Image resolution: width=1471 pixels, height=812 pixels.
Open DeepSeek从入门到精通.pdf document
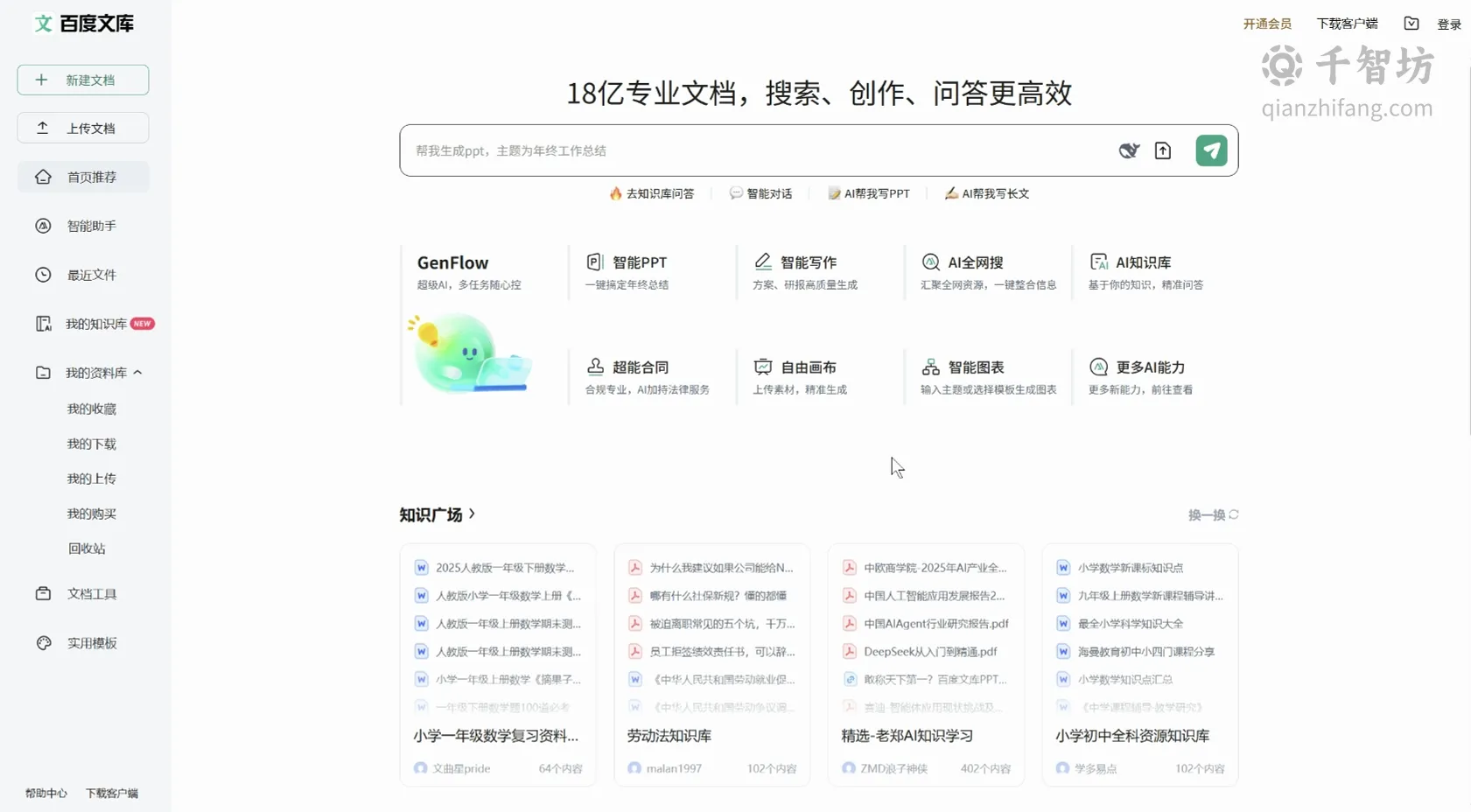click(x=930, y=652)
